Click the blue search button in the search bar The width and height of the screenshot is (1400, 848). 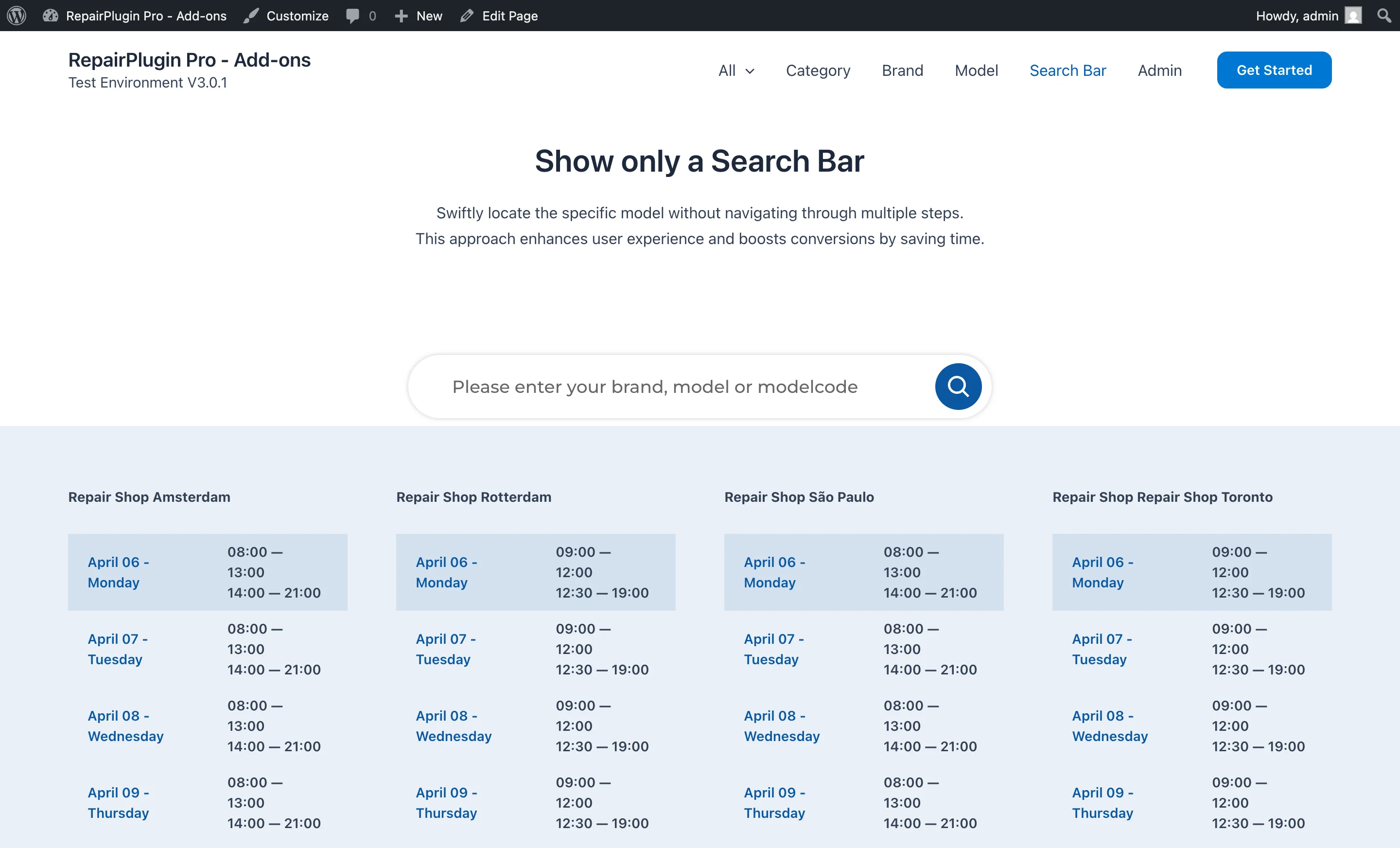[x=958, y=387]
